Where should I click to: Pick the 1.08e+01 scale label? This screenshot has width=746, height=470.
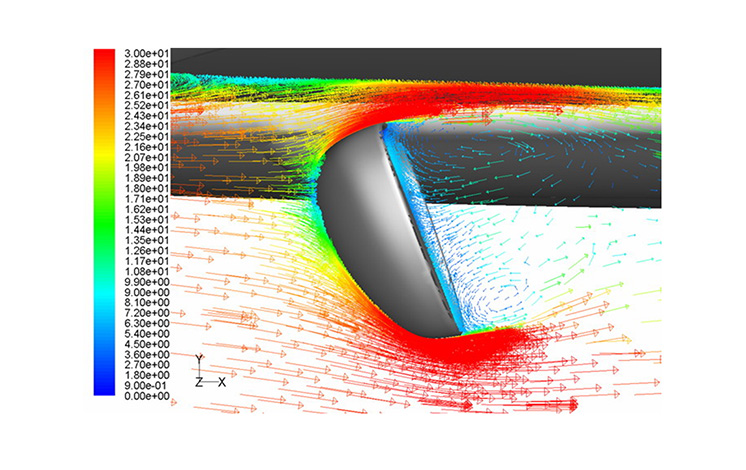(x=147, y=272)
